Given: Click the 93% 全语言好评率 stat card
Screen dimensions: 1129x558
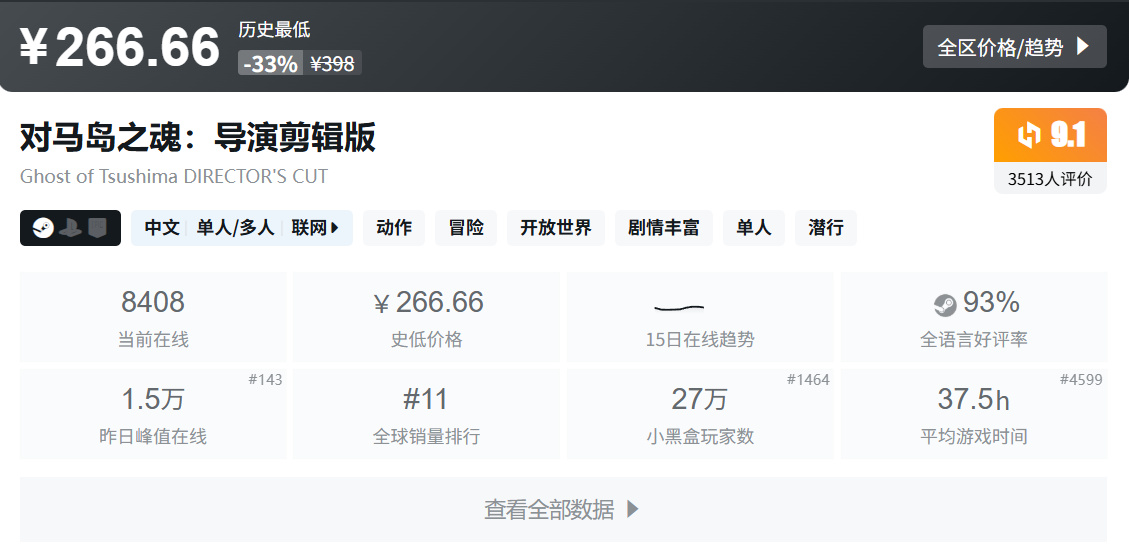Looking at the screenshot, I should pos(973,317).
